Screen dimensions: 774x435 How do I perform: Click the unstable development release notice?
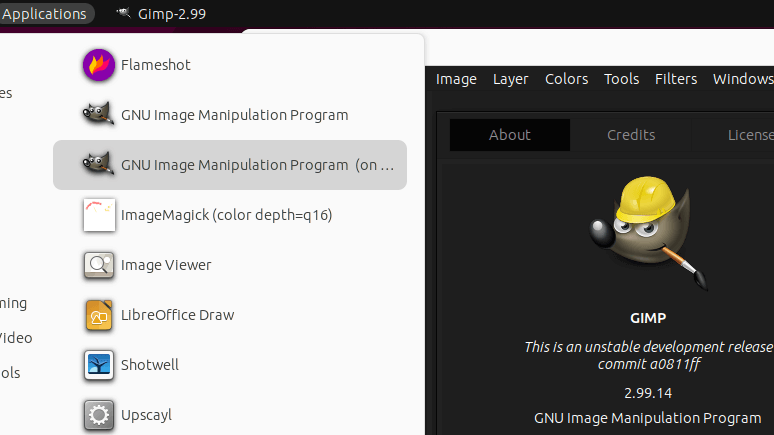pyautogui.click(x=649, y=347)
